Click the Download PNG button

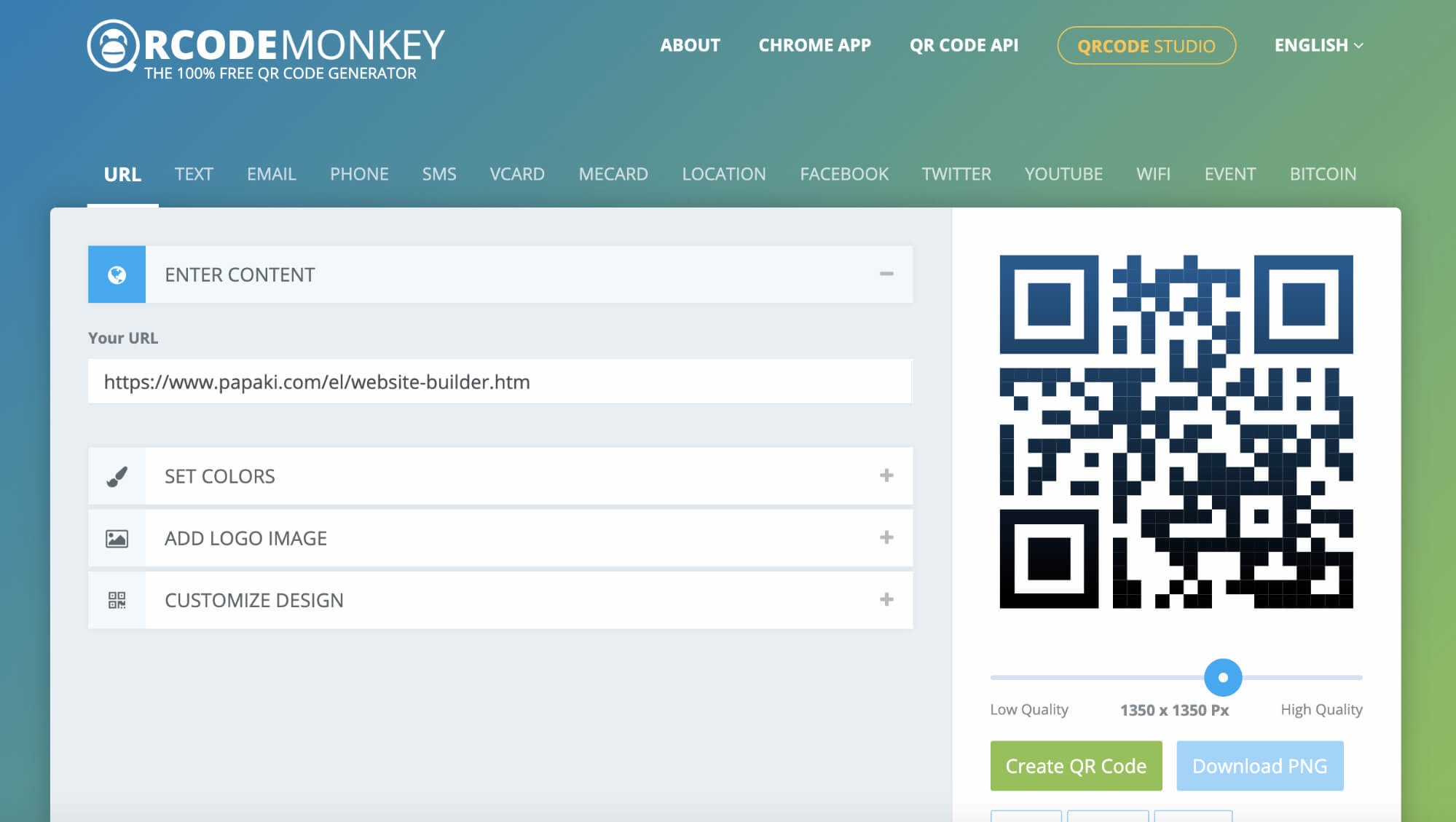pyautogui.click(x=1259, y=766)
